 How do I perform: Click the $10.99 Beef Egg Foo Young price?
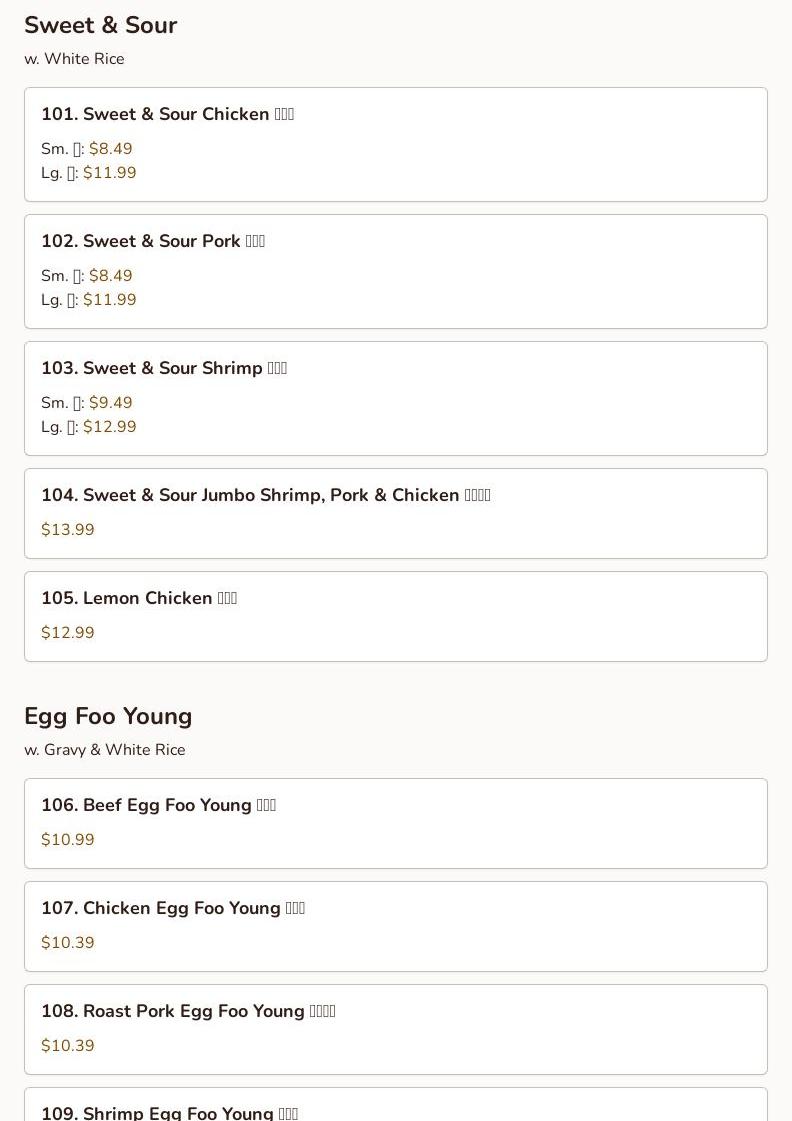68,840
